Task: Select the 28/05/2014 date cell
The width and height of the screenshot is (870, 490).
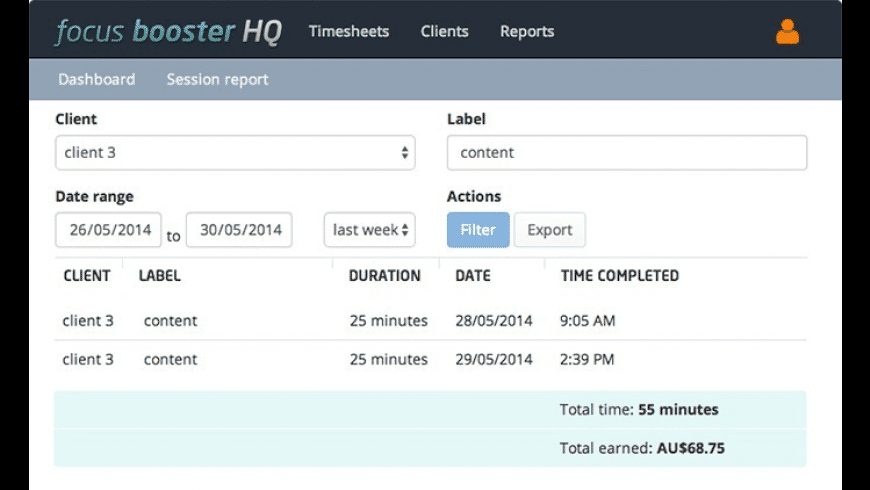Action: 494,321
